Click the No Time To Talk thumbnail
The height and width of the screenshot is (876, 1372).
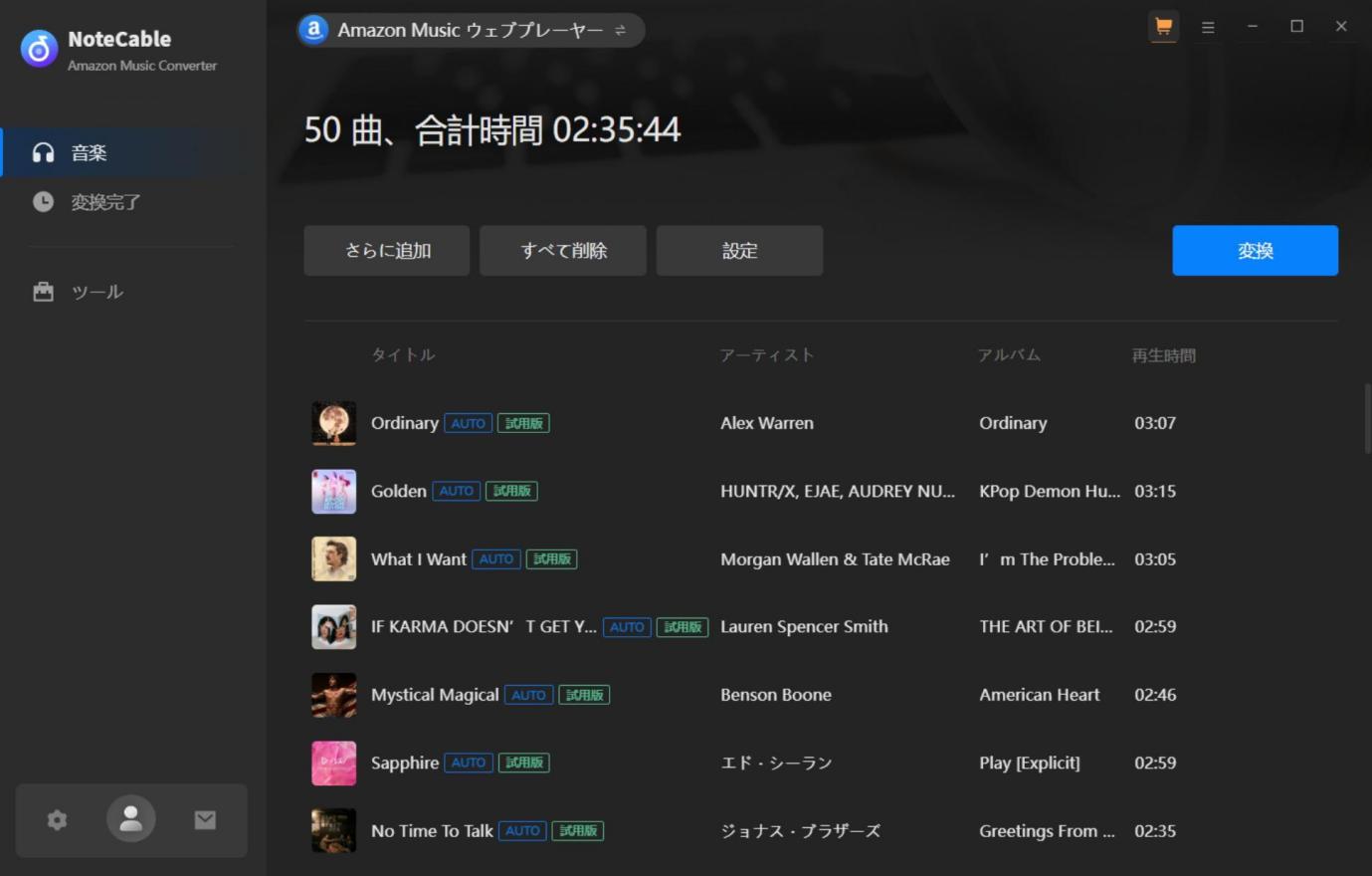pos(334,830)
